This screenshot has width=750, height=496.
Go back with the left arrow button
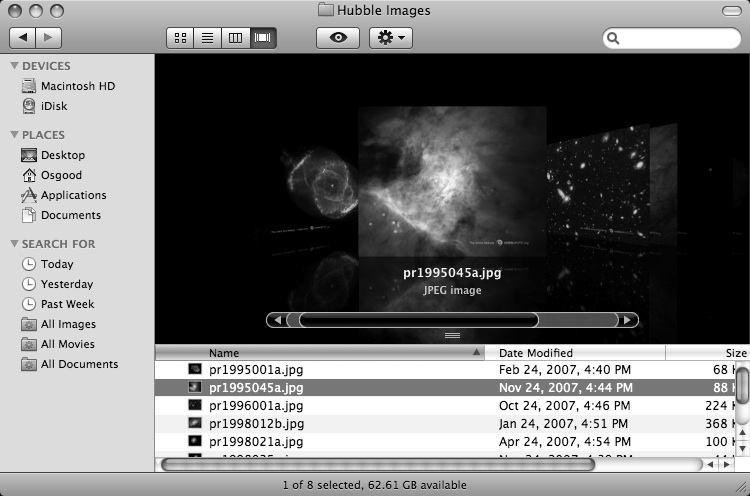[22, 38]
